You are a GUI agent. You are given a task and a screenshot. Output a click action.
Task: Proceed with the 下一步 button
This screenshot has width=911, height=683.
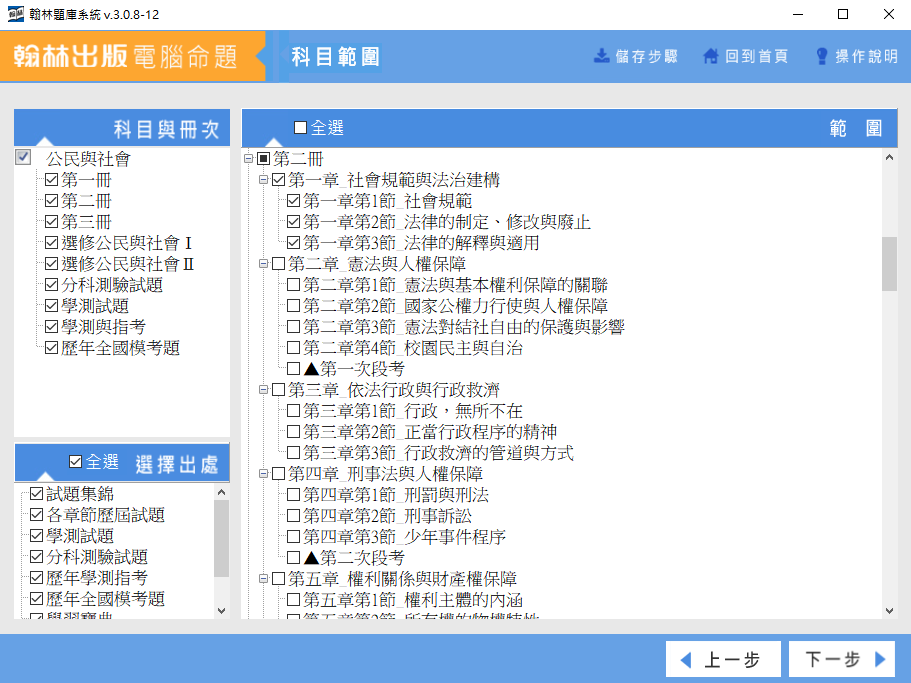click(x=842, y=659)
